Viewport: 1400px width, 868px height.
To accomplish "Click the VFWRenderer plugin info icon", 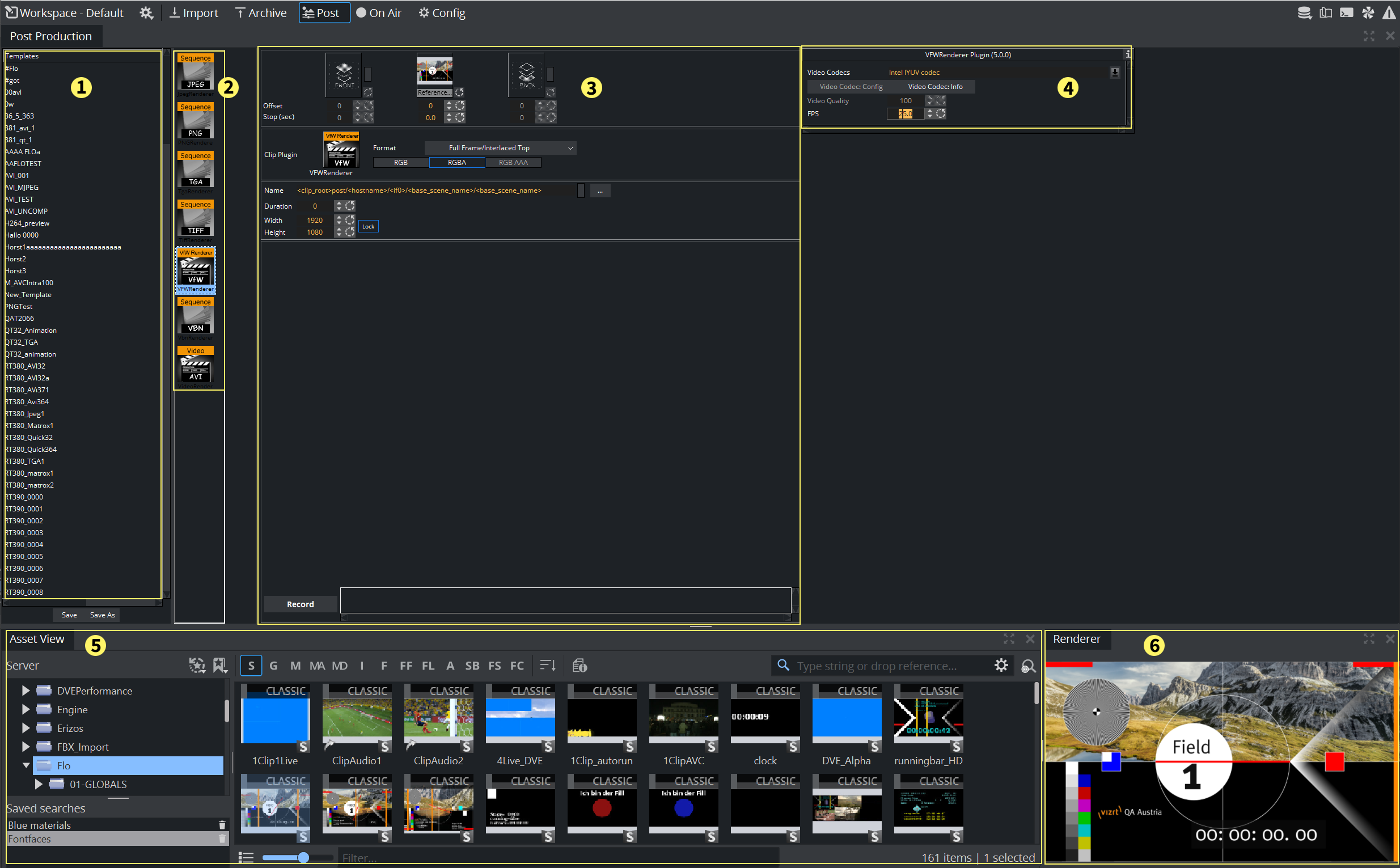I will point(1127,54).
